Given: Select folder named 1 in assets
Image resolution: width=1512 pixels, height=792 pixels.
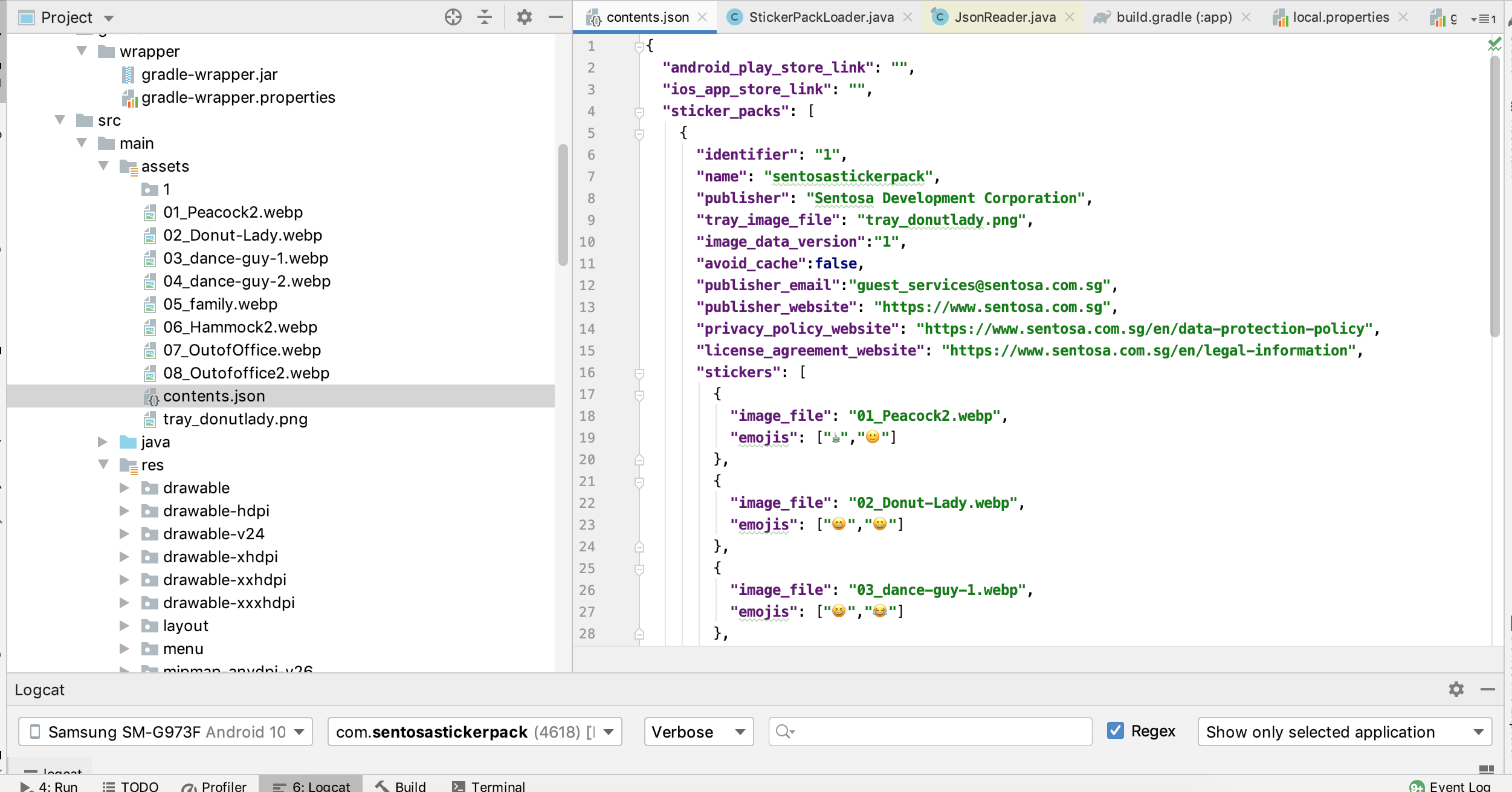Looking at the screenshot, I should 157,189.
